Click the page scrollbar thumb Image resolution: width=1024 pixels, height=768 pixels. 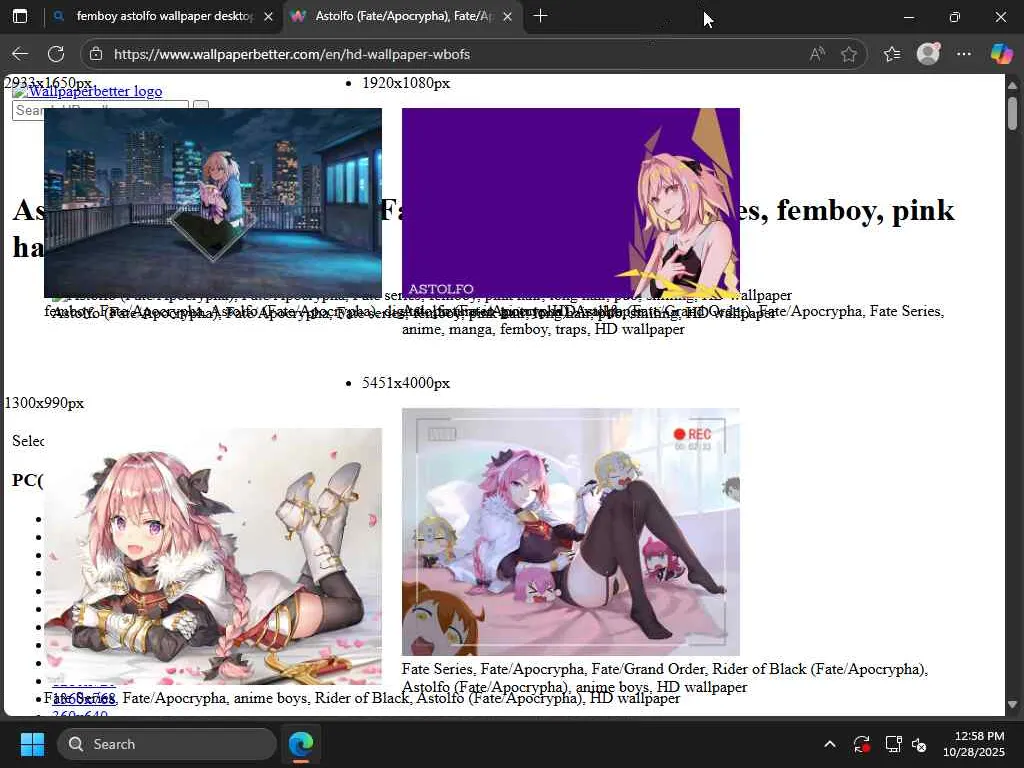(x=1012, y=114)
